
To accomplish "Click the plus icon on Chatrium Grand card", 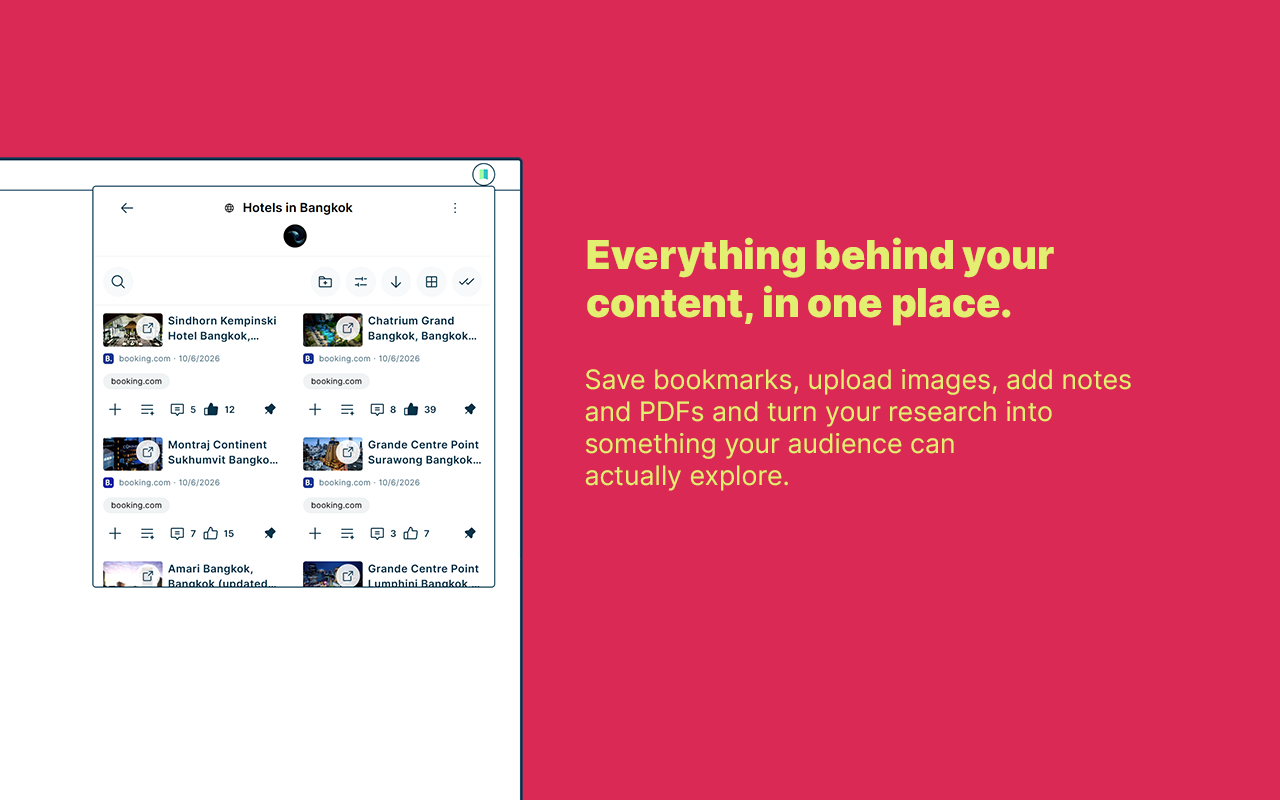I will coord(315,409).
